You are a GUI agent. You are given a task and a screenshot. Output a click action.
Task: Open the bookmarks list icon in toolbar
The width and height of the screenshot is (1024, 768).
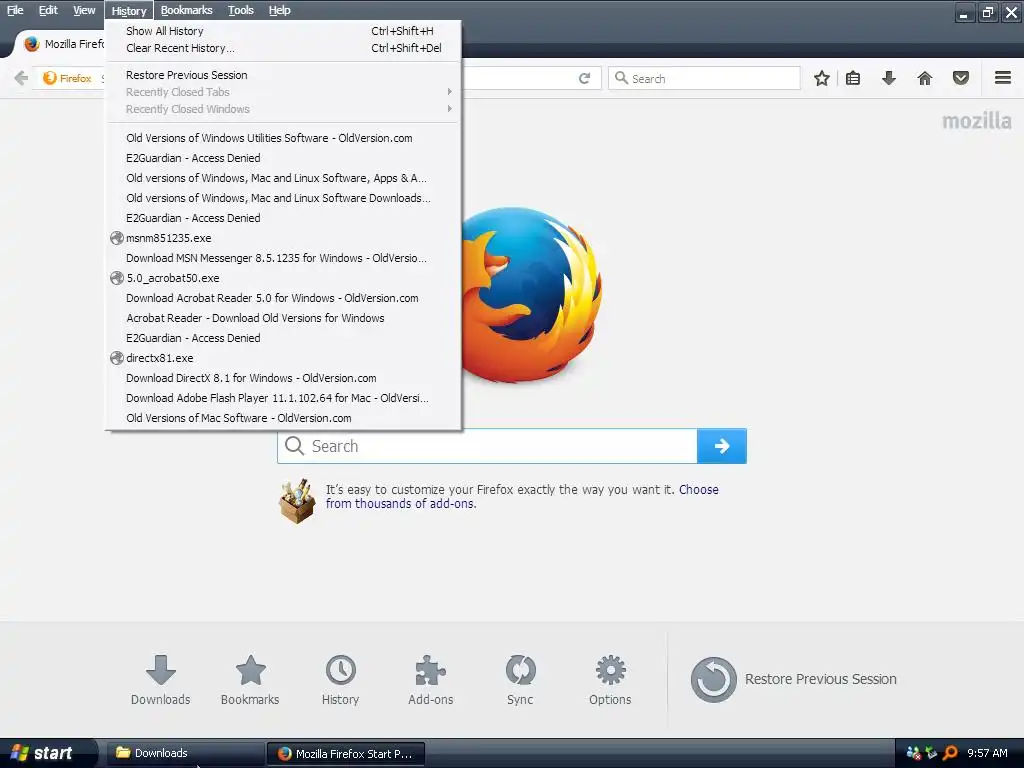(x=853, y=78)
